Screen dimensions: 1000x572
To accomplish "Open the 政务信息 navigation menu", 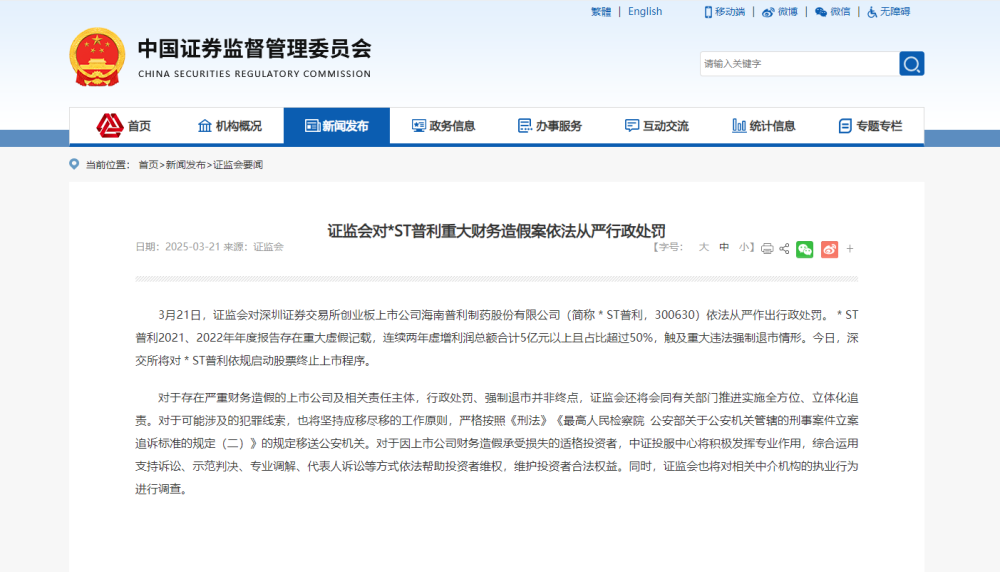I will pyautogui.click(x=443, y=126).
